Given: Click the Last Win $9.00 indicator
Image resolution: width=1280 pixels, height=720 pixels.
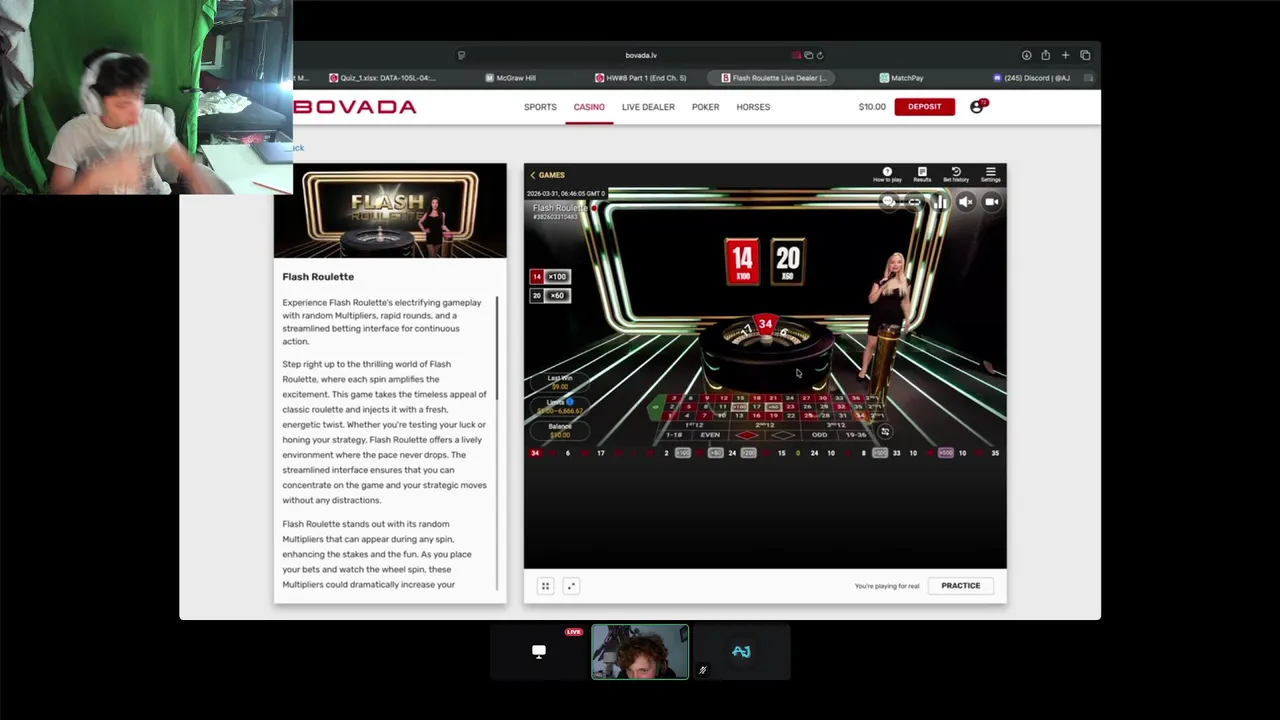Looking at the screenshot, I should [560, 382].
